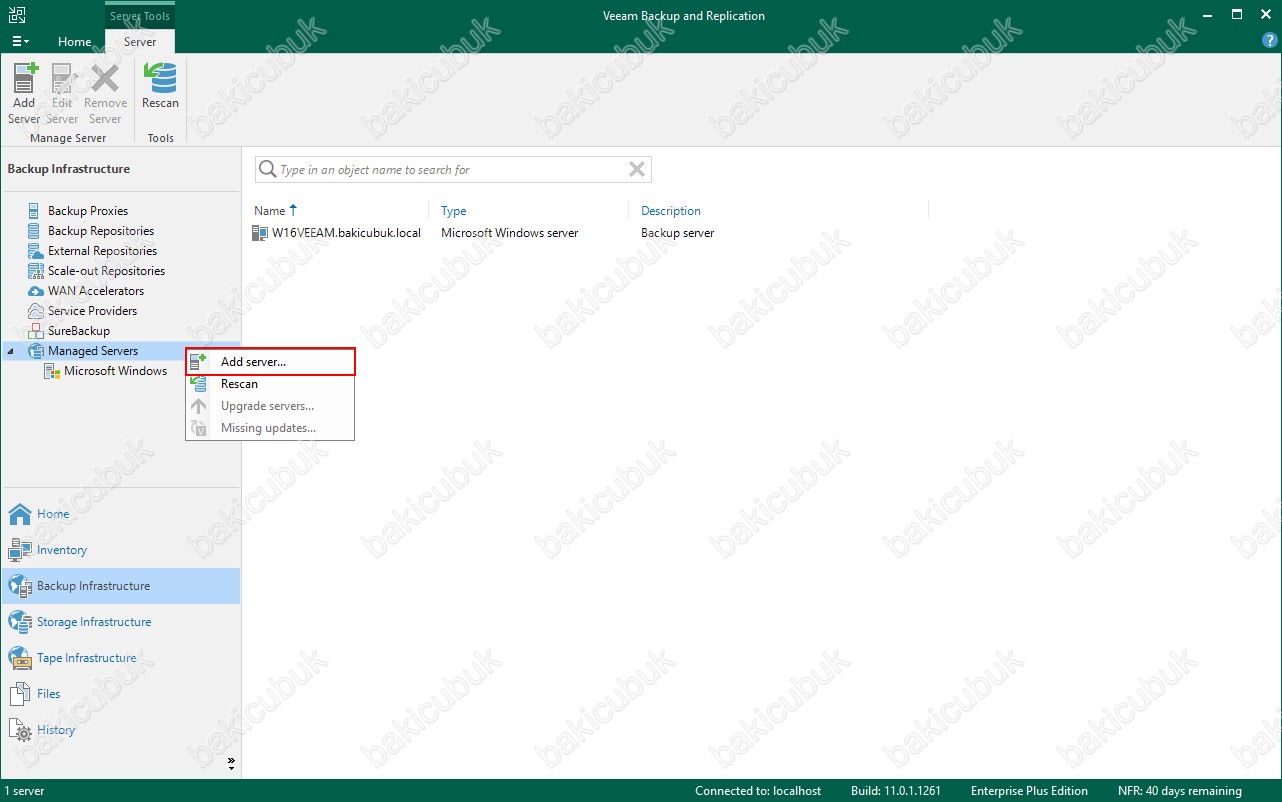
Task: Click the Service Providers tree icon
Action: [x=36, y=311]
